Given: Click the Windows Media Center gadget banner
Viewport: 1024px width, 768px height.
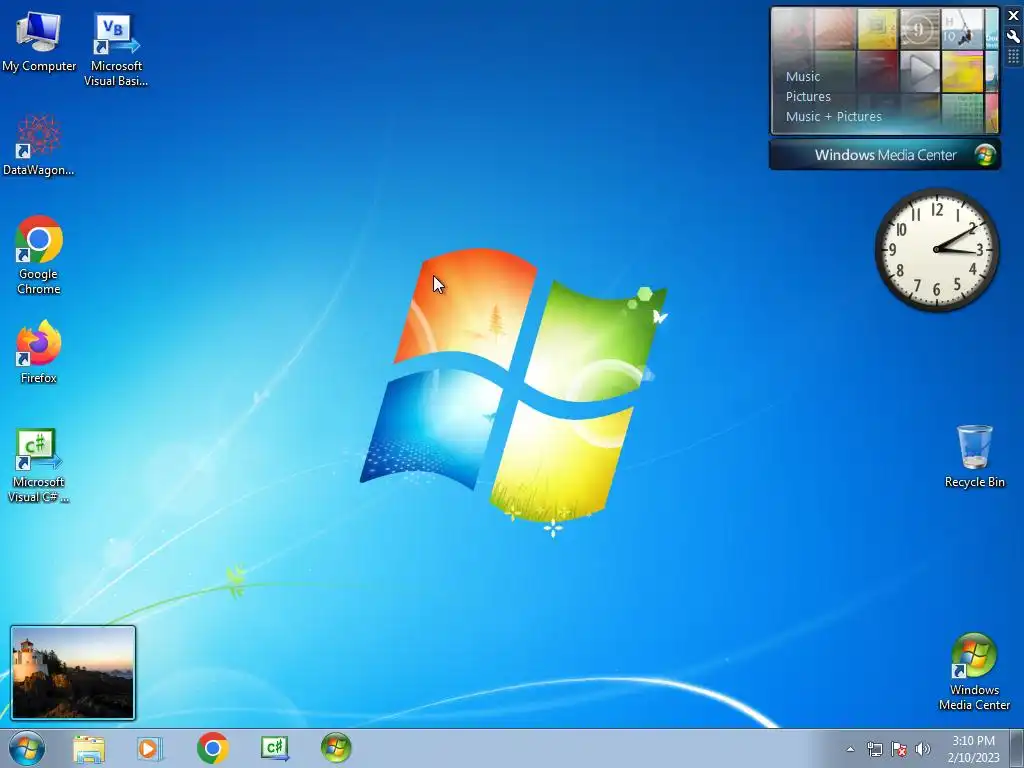Looking at the screenshot, I should [x=885, y=155].
